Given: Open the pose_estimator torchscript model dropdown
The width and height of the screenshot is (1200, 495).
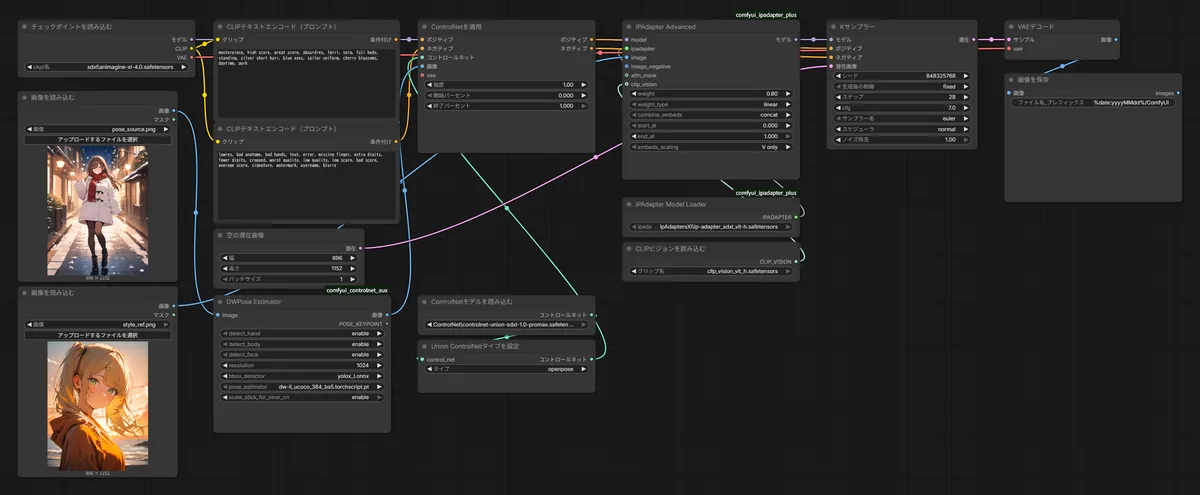Looking at the screenshot, I should pos(302,386).
